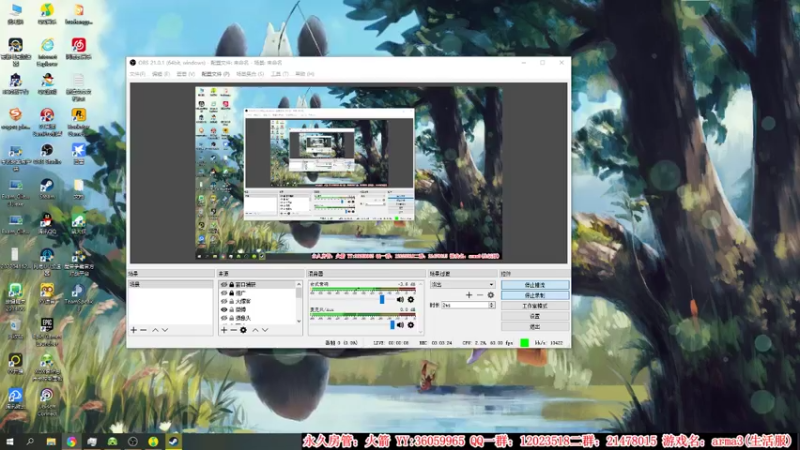
Task: Move the selected source up
Action: (255, 330)
